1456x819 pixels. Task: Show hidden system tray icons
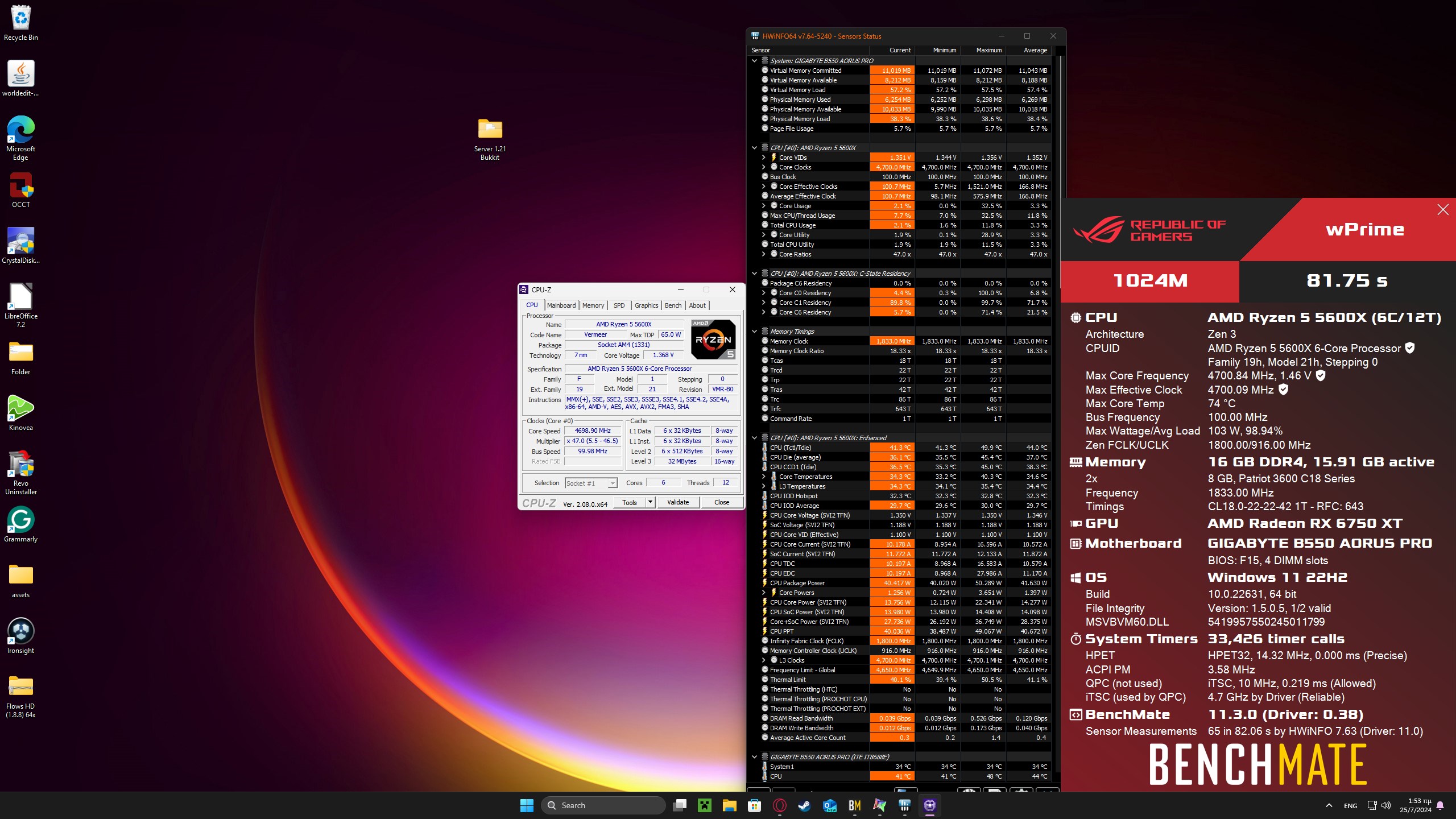pos(1329,805)
